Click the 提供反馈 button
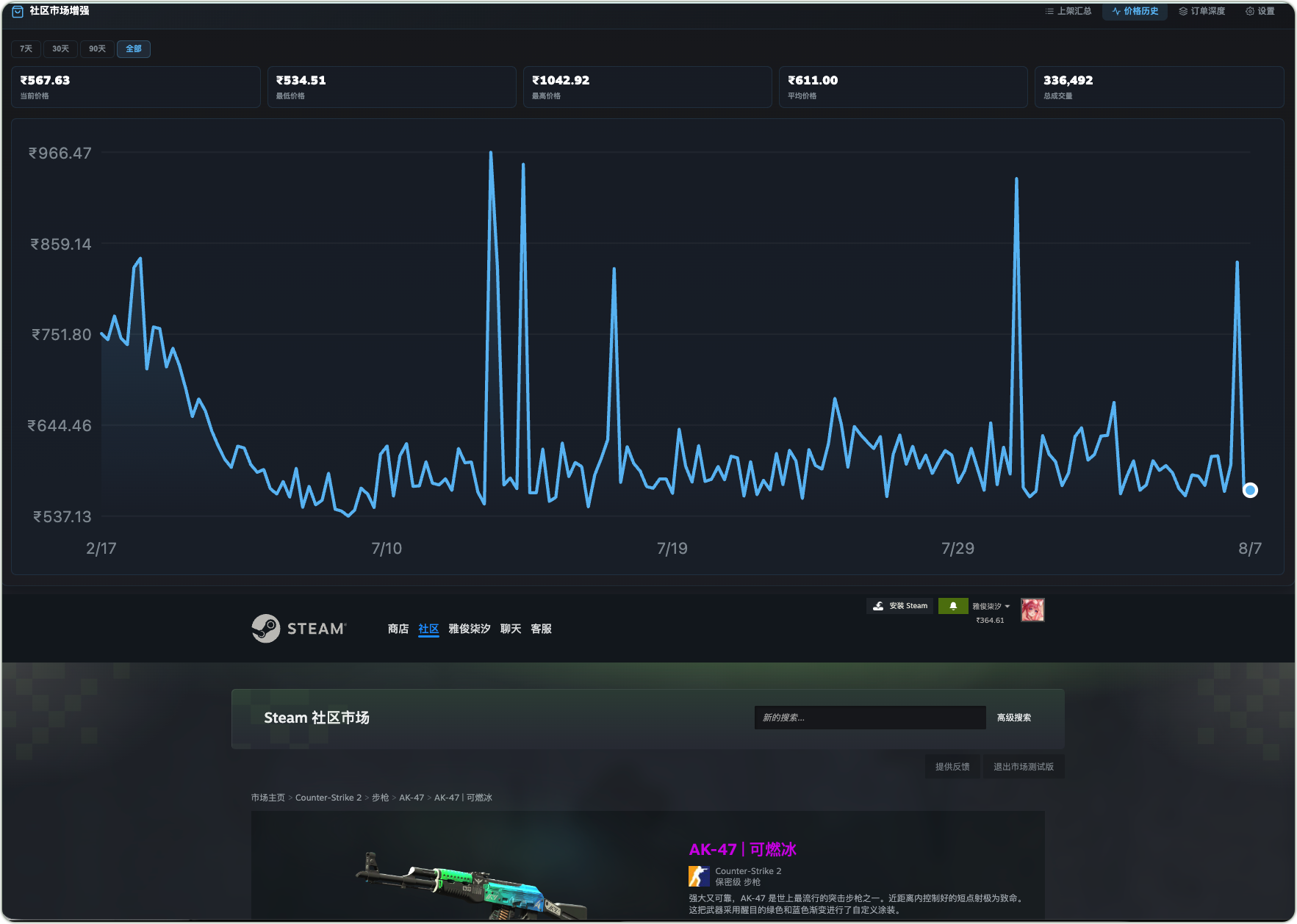1297x924 pixels. pyautogui.click(x=952, y=767)
